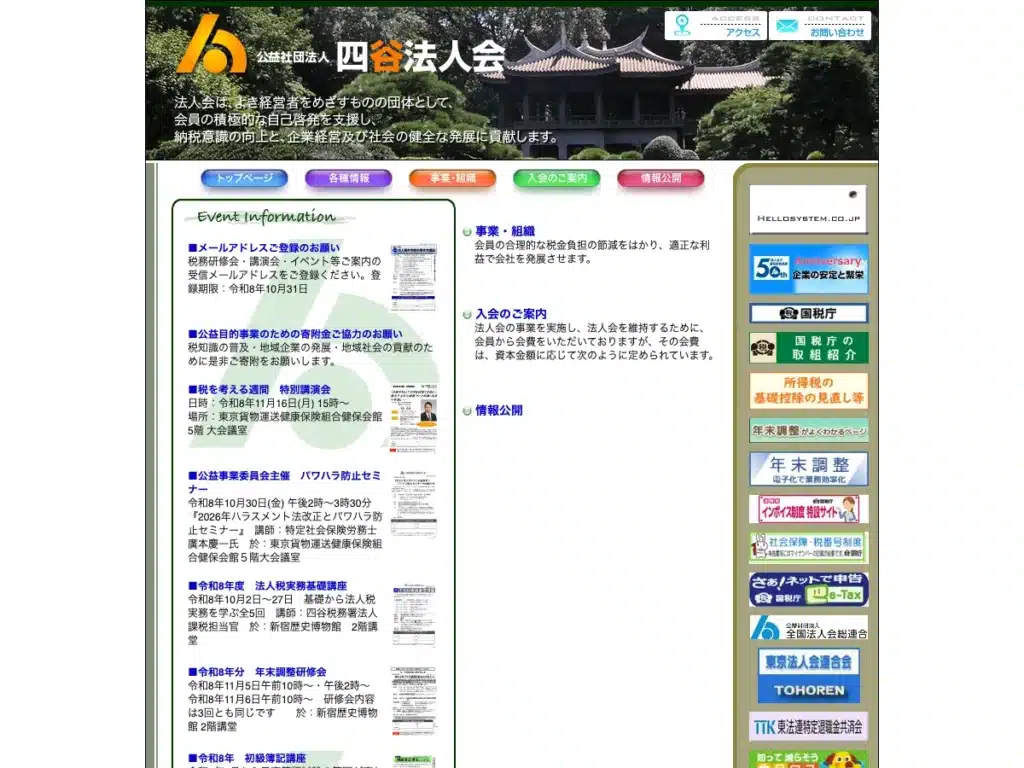The width and height of the screenshot is (1024, 768).
Task: Open the アクセス access button
Action: click(x=716, y=25)
